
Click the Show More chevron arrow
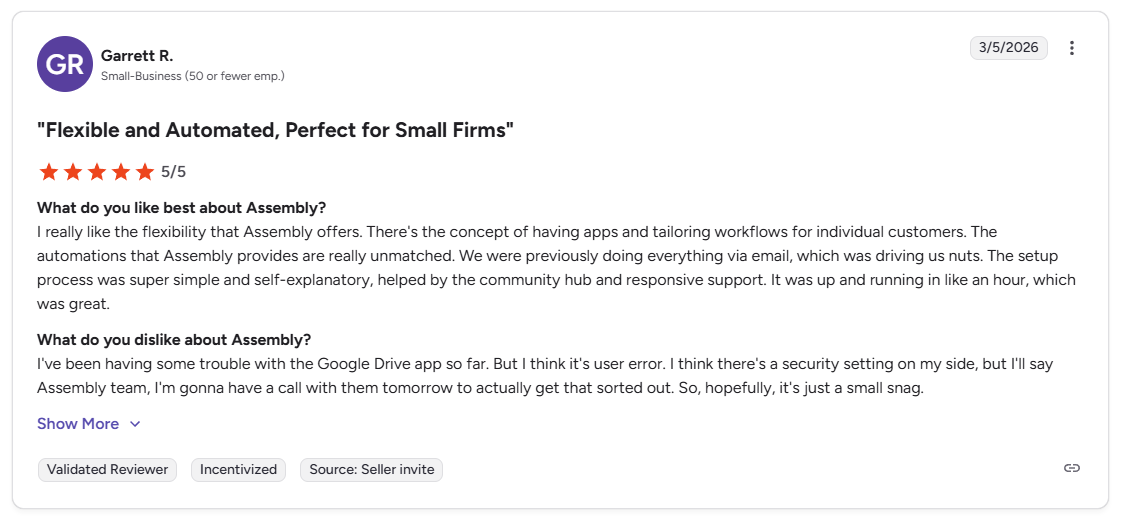click(x=135, y=424)
